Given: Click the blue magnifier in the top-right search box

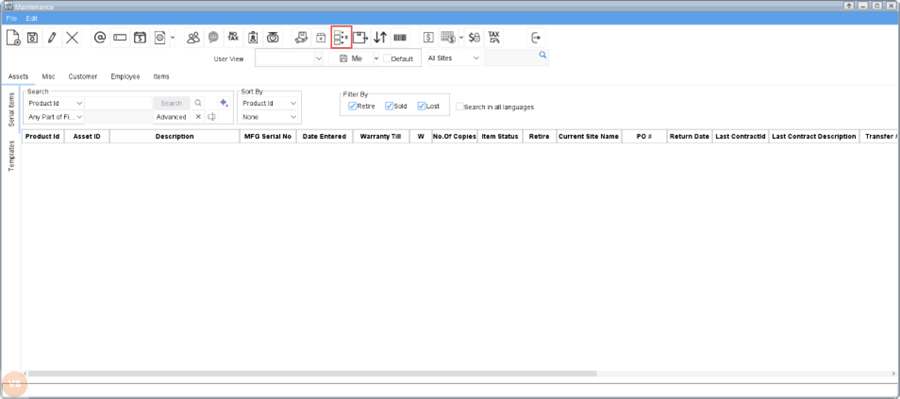Looking at the screenshot, I should 542,55.
